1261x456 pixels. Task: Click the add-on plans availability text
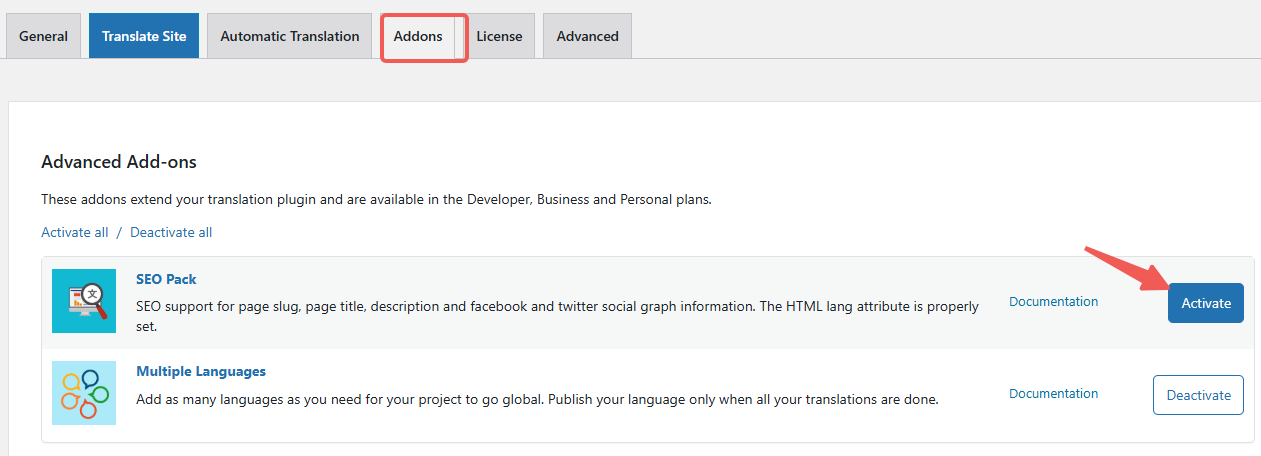[x=376, y=199]
